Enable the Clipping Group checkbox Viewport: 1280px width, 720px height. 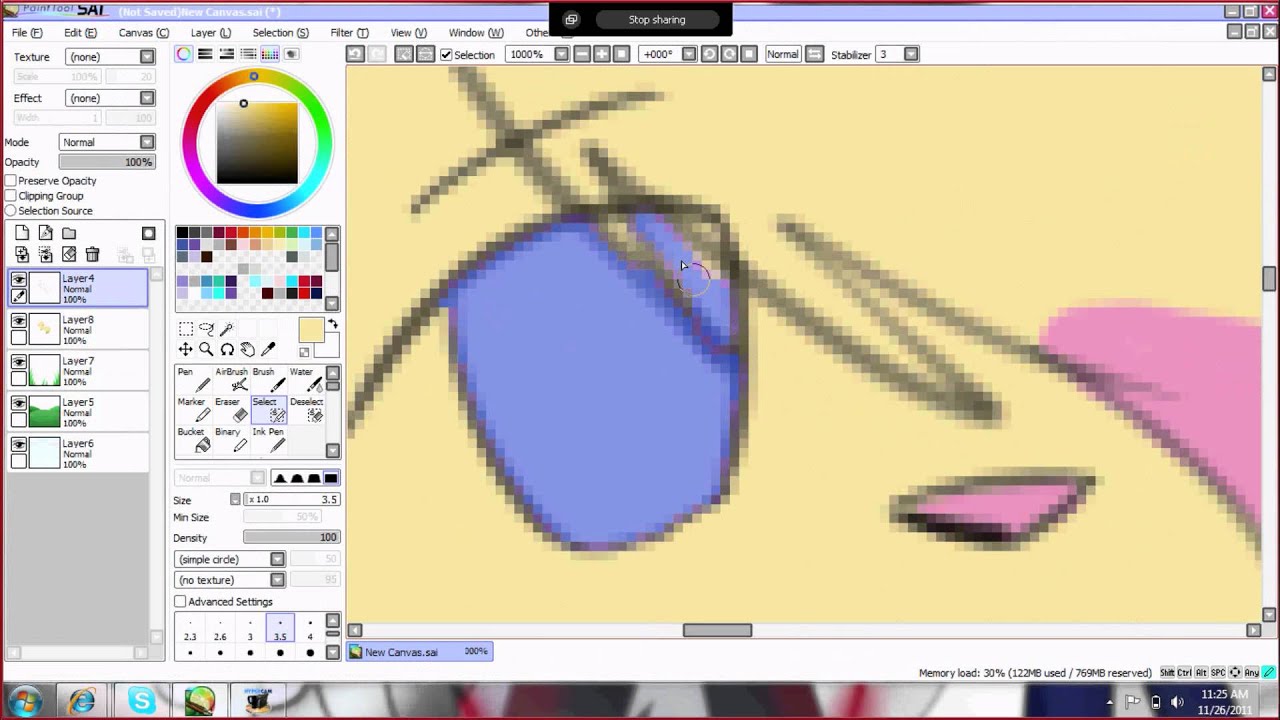pos(11,196)
